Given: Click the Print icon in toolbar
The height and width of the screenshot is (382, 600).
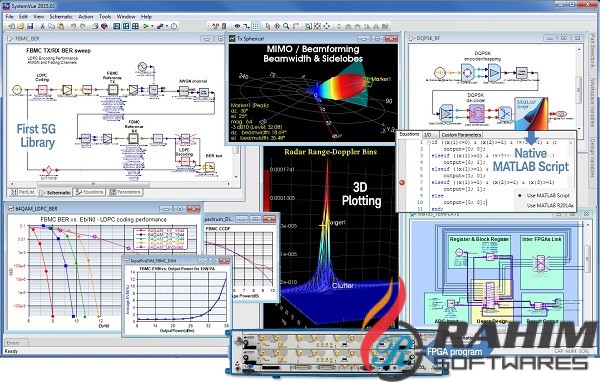Looking at the screenshot, I should point(95,26).
